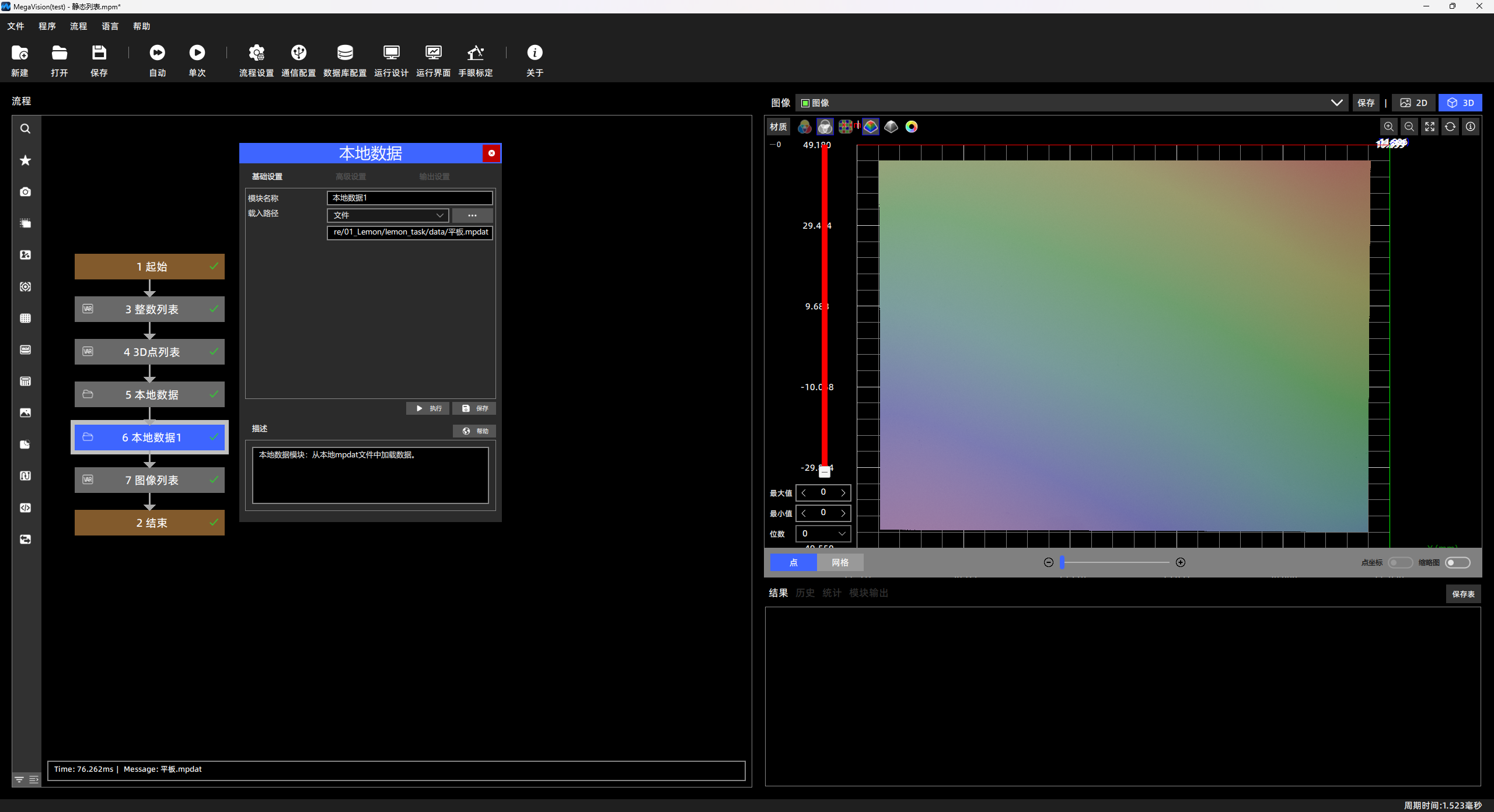Click the star favorites icon in the sidebar
Screen dimensions: 1494x812
[25, 160]
